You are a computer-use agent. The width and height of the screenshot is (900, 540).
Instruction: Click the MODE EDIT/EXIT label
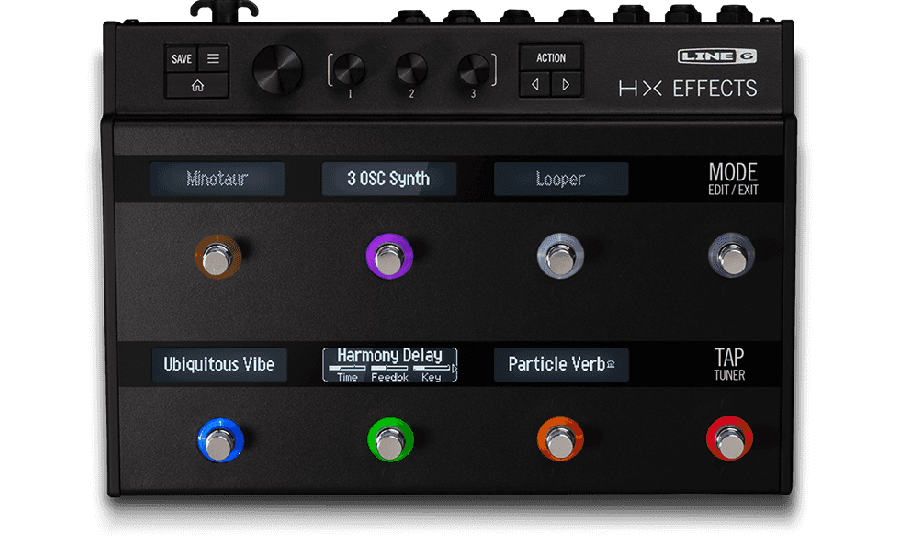[x=733, y=179]
